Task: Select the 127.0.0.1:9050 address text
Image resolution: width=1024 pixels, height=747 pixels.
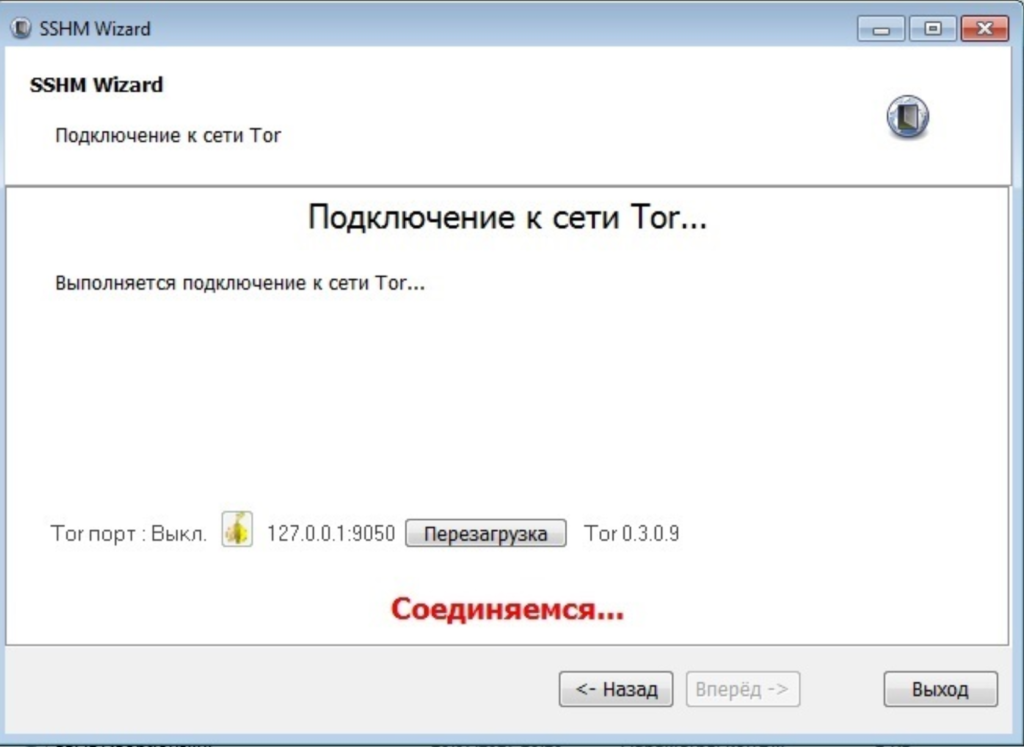Action: pyautogui.click(x=331, y=533)
